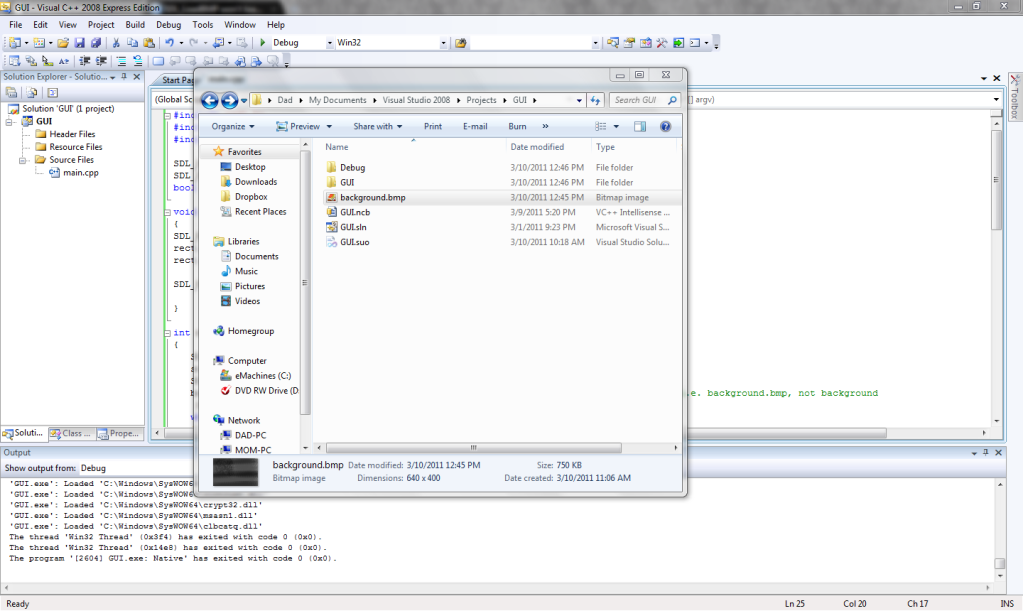Screen dimensions: 1023x611
Task: Start debugging with the green play icon
Action: (x=262, y=43)
